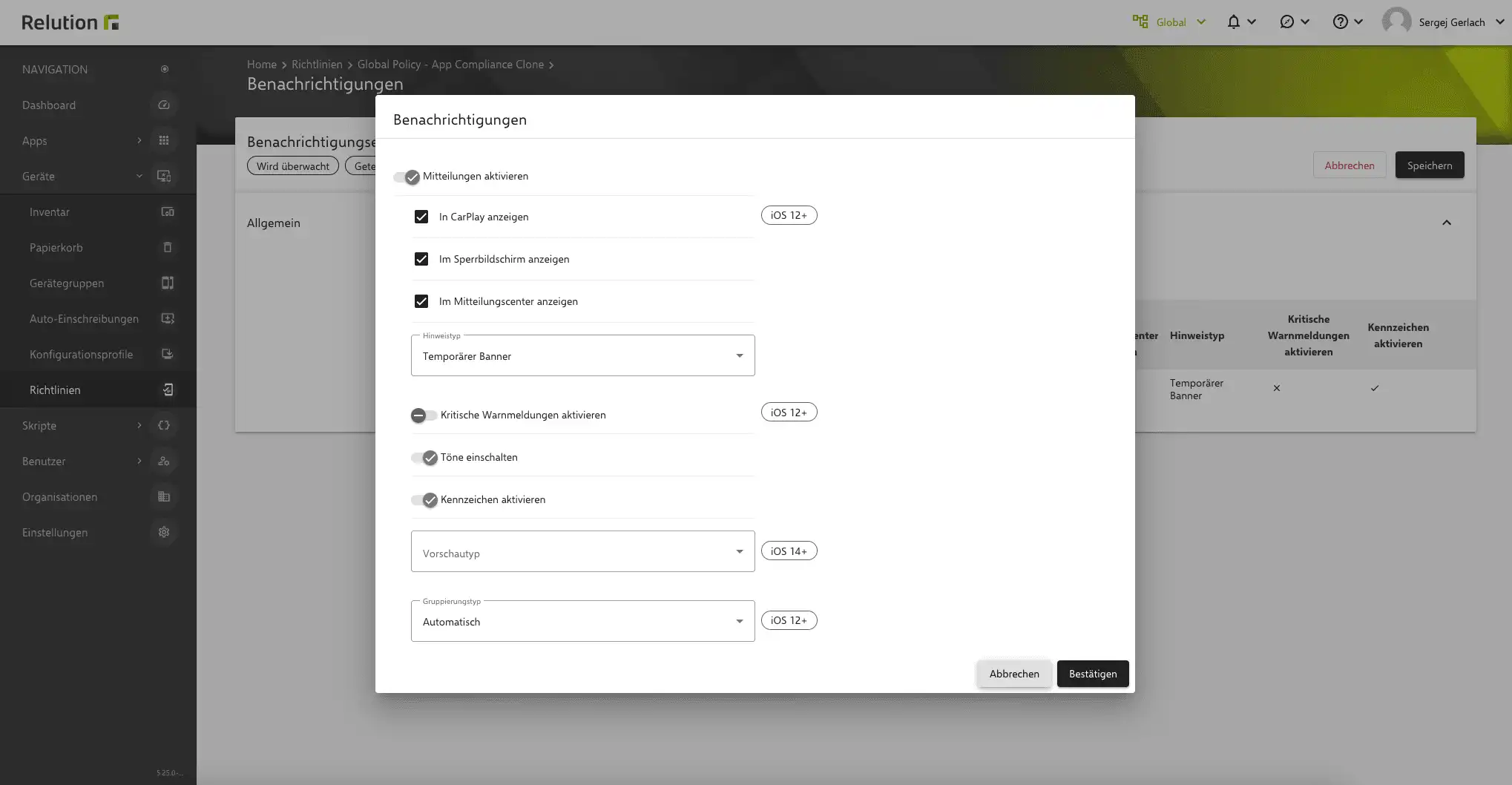Image resolution: width=1512 pixels, height=785 pixels.
Task: Expand the Global organization dropdown
Action: [x=1201, y=22]
